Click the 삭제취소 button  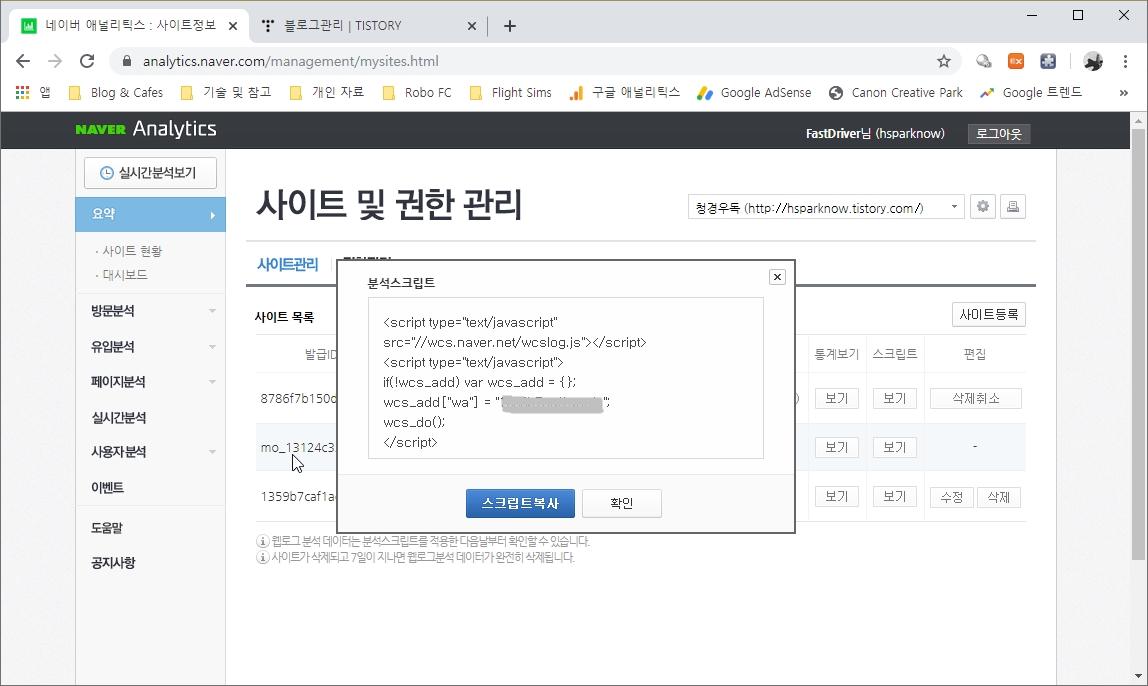click(x=975, y=398)
